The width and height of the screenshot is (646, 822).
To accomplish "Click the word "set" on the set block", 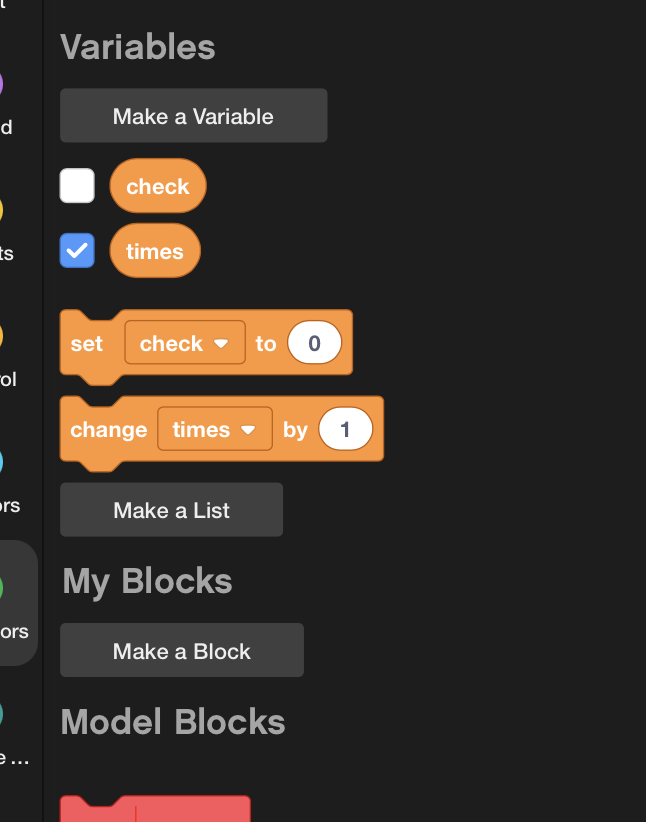I will click(x=87, y=343).
